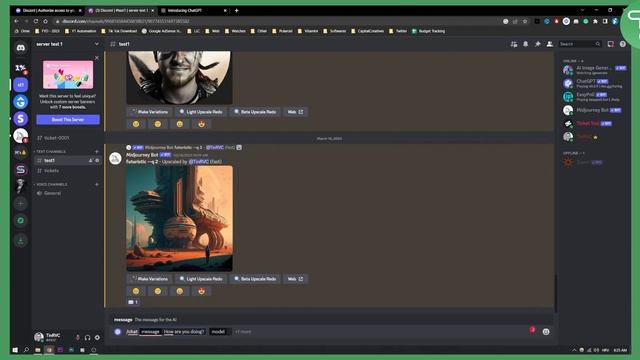Add a new voice channel plus icon
Screen dimensions: 640x360
pyautogui.click(x=97, y=184)
